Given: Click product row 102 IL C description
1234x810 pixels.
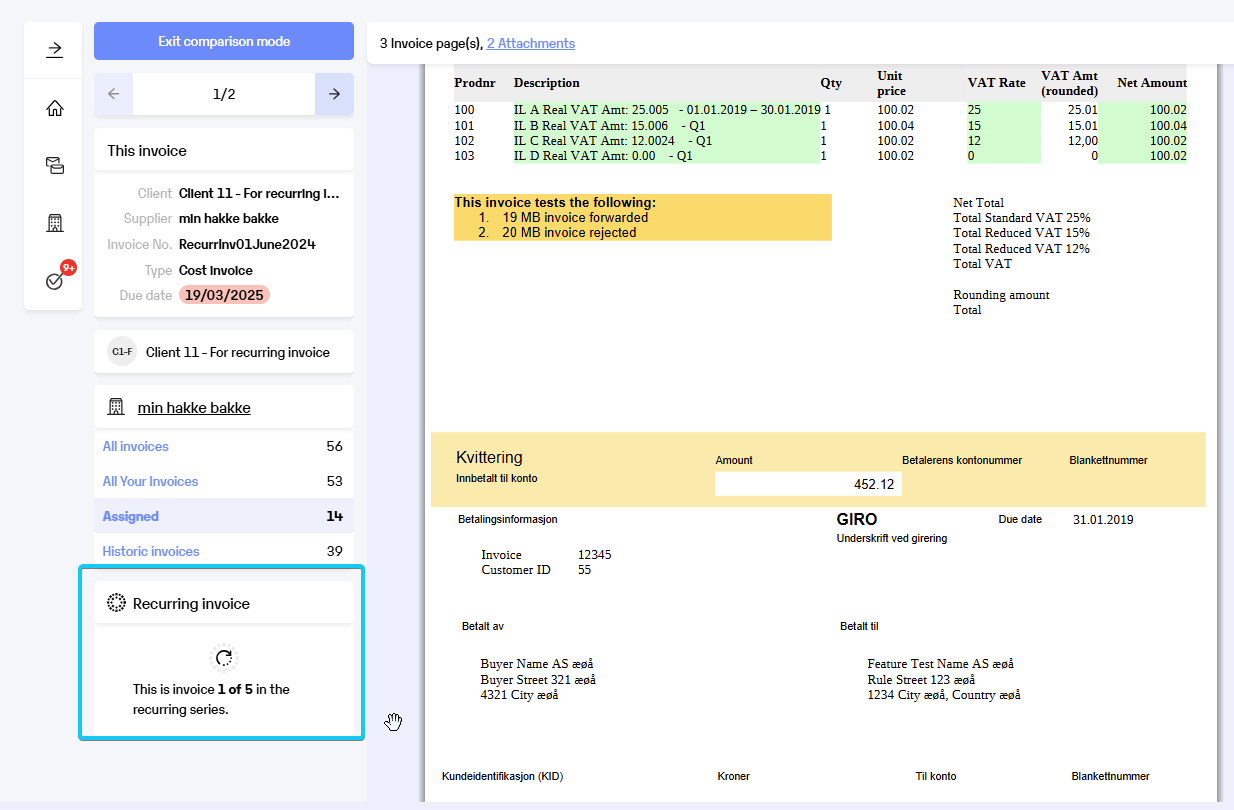Looking at the screenshot, I should [x=613, y=141].
